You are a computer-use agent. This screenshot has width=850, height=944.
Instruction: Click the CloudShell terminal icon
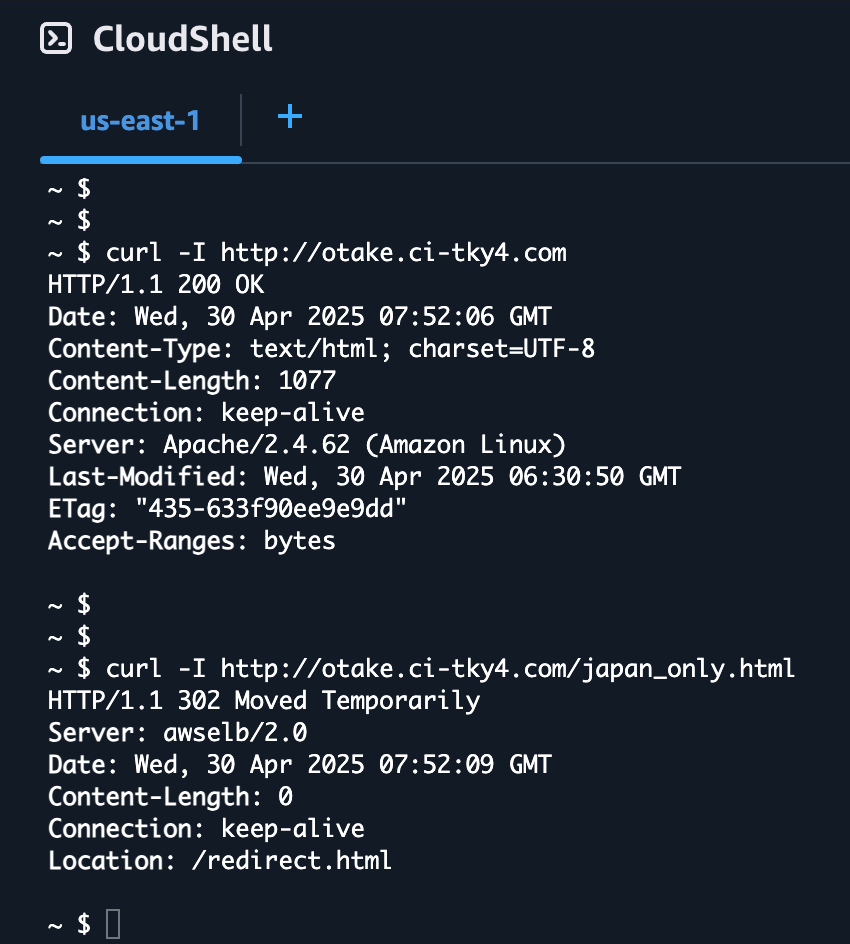(56, 39)
